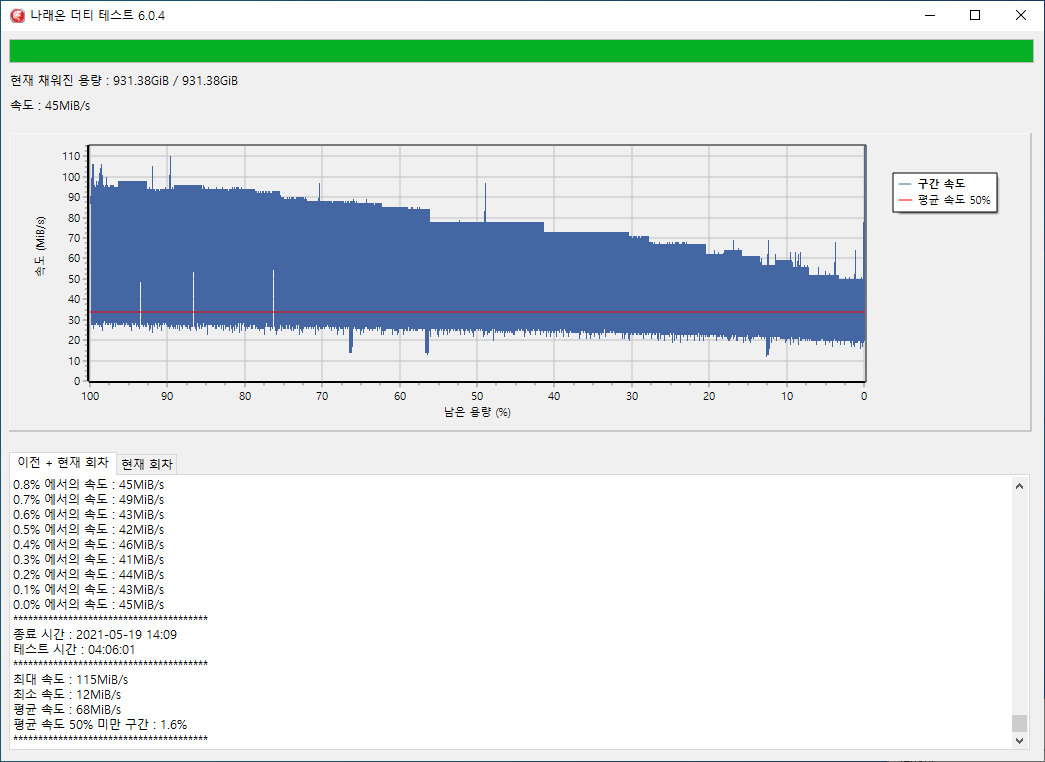Screen dimensions: 1045x762
Task: Select the 이전 + 현재 회차 tab
Action: point(63,462)
